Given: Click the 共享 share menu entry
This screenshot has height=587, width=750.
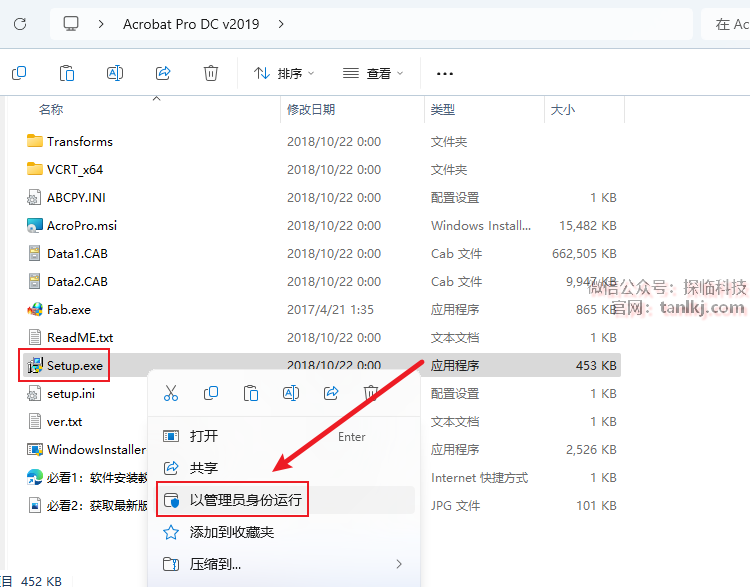Looking at the screenshot, I should click(204, 468).
